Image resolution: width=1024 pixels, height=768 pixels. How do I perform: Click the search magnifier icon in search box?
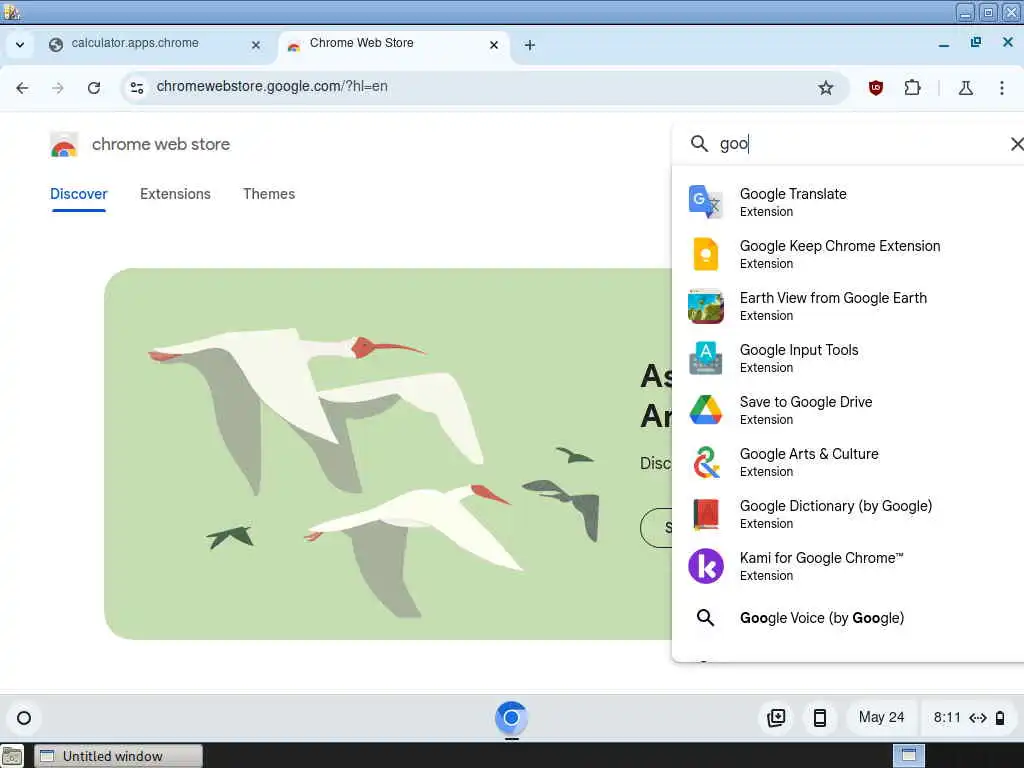(699, 144)
